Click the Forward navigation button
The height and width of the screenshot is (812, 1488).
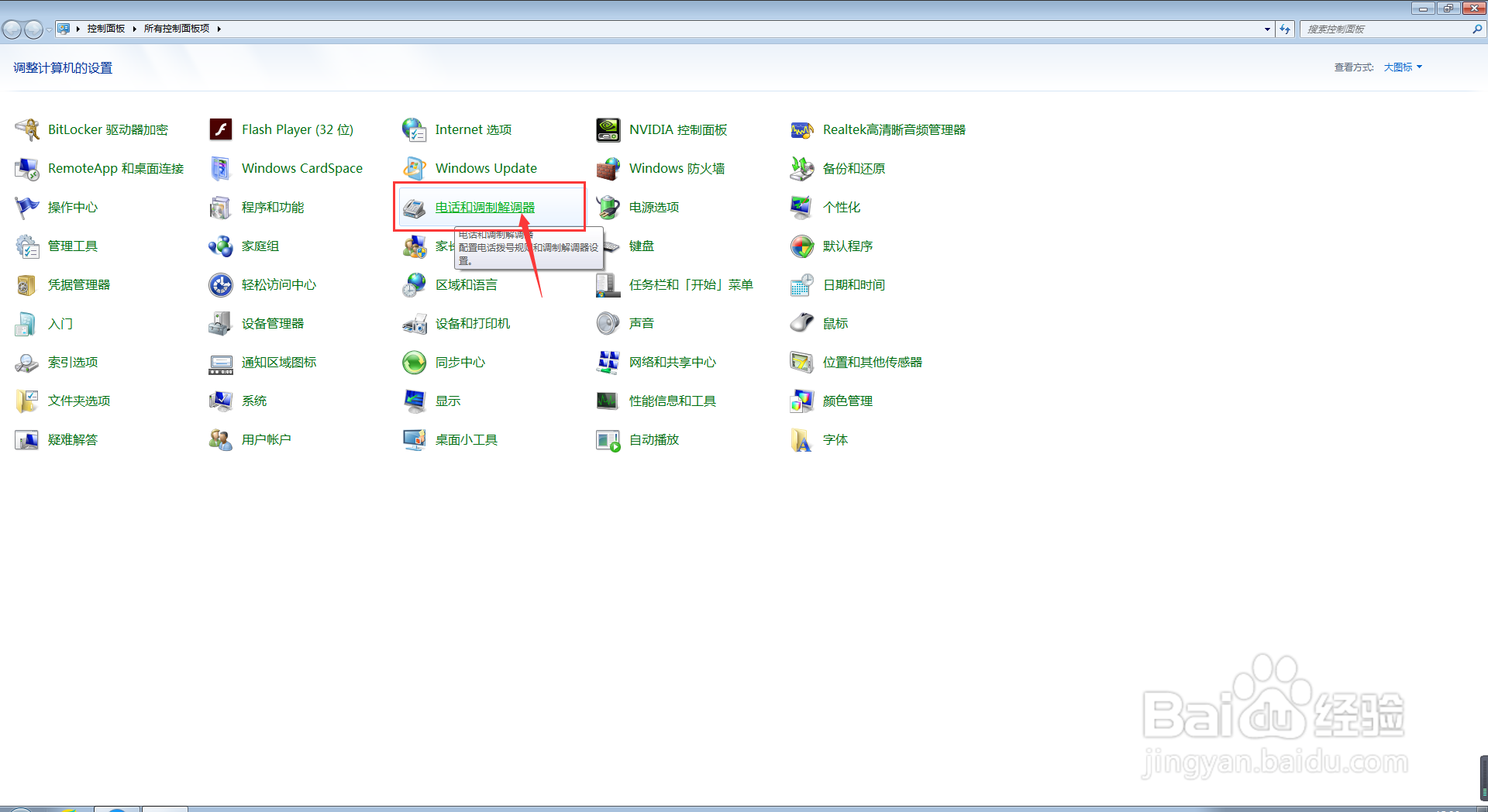point(33,29)
